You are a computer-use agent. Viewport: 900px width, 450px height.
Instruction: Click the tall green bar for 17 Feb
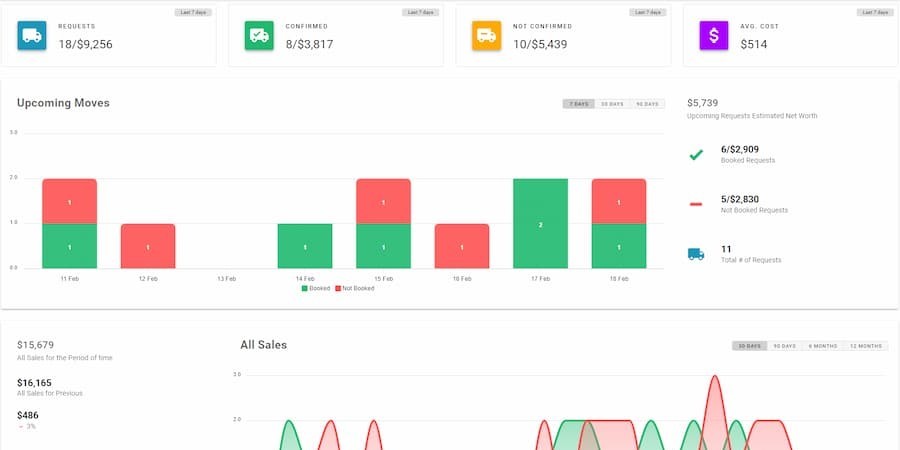(541, 224)
